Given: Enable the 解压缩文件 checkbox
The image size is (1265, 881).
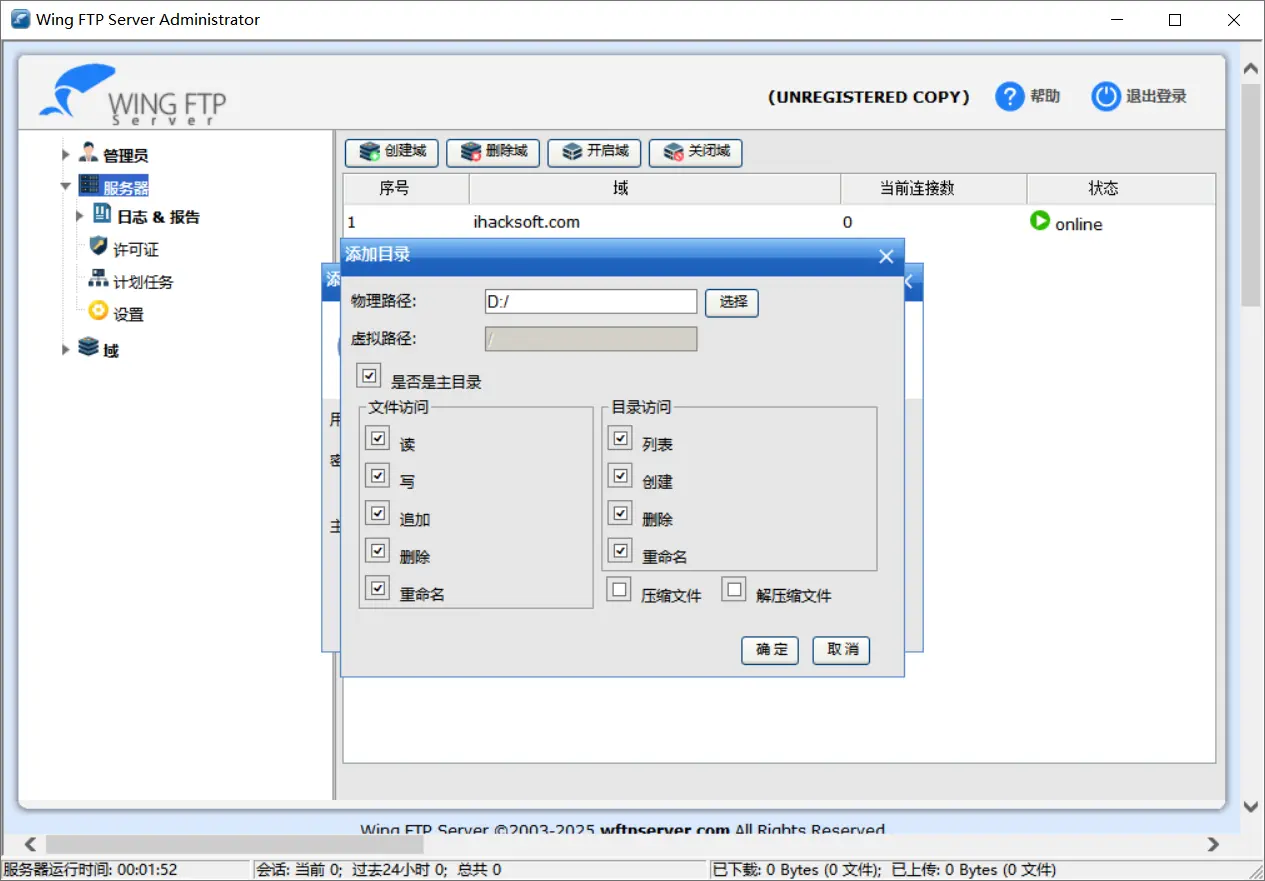Looking at the screenshot, I should click(734, 590).
